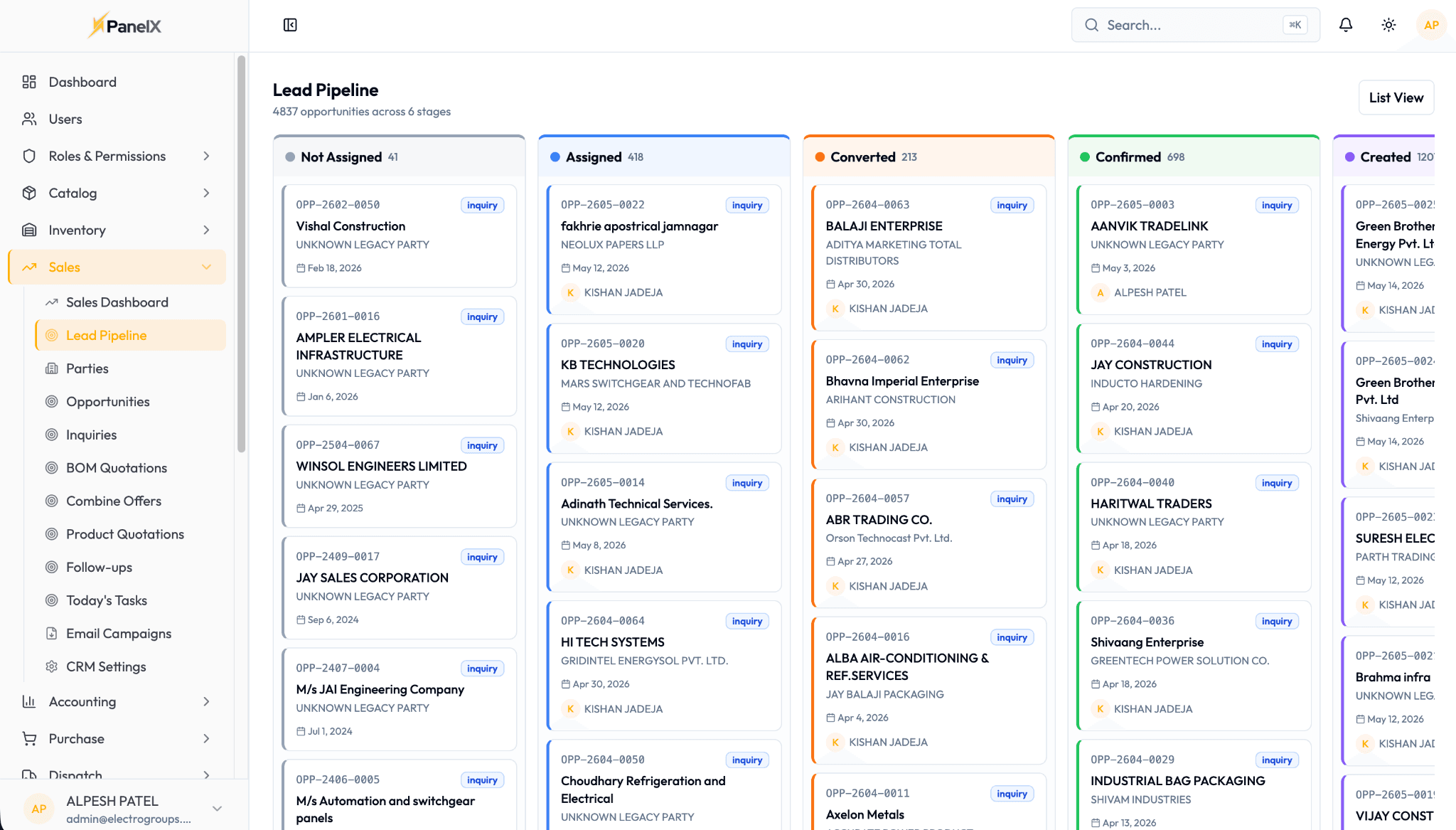Click the text ARIHANT CONSTRUCTION
The image size is (1456, 830).
click(x=891, y=400)
